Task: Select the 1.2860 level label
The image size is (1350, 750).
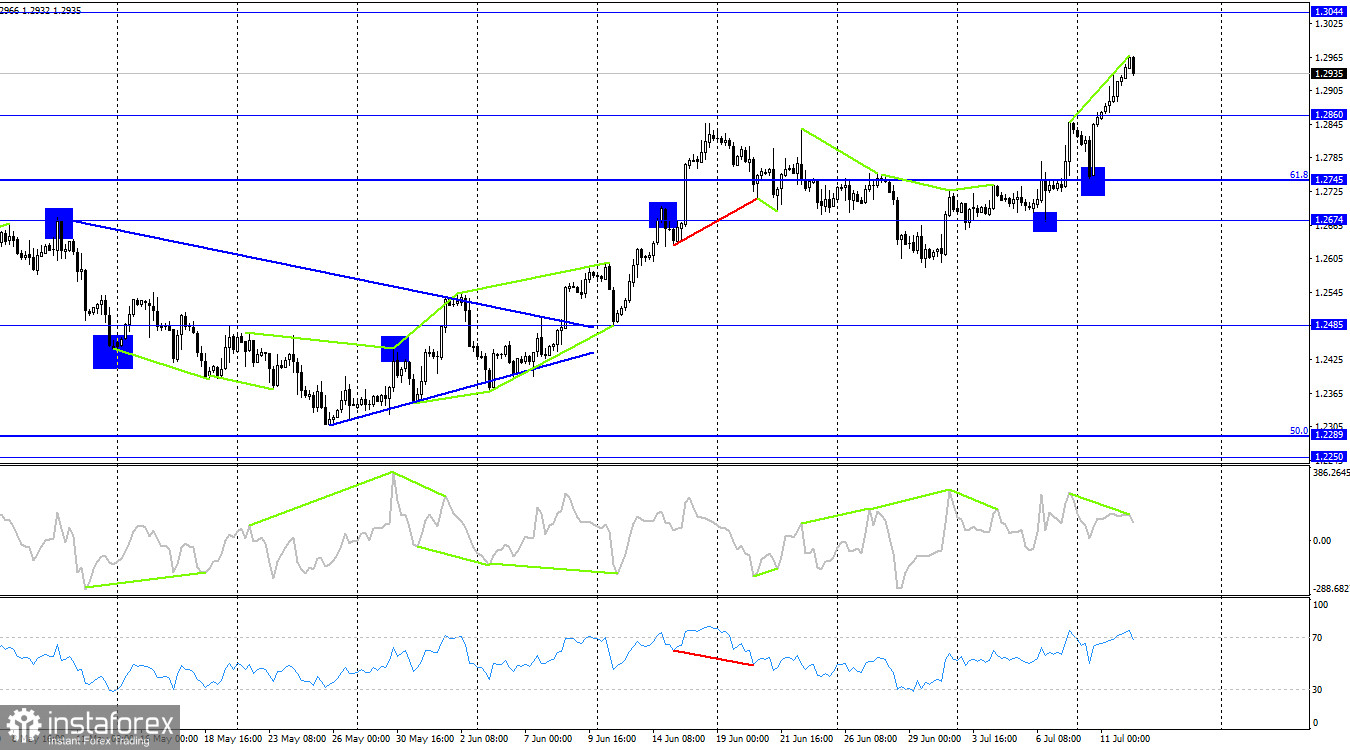Action: click(x=1330, y=115)
